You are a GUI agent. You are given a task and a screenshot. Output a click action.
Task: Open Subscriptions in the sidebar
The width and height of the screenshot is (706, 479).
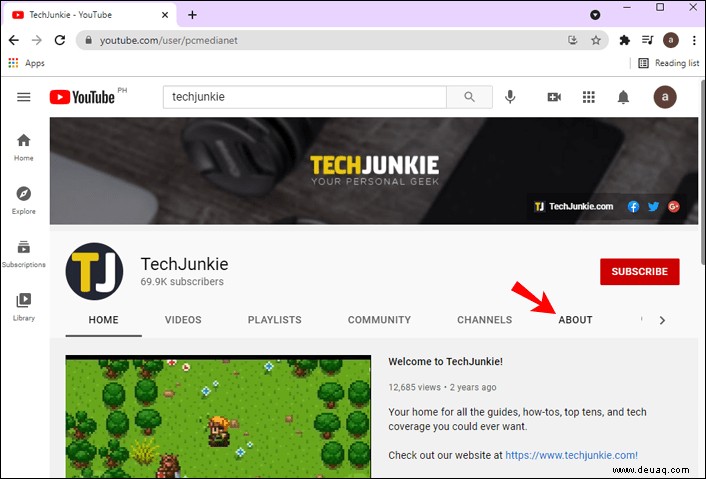coord(23,254)
